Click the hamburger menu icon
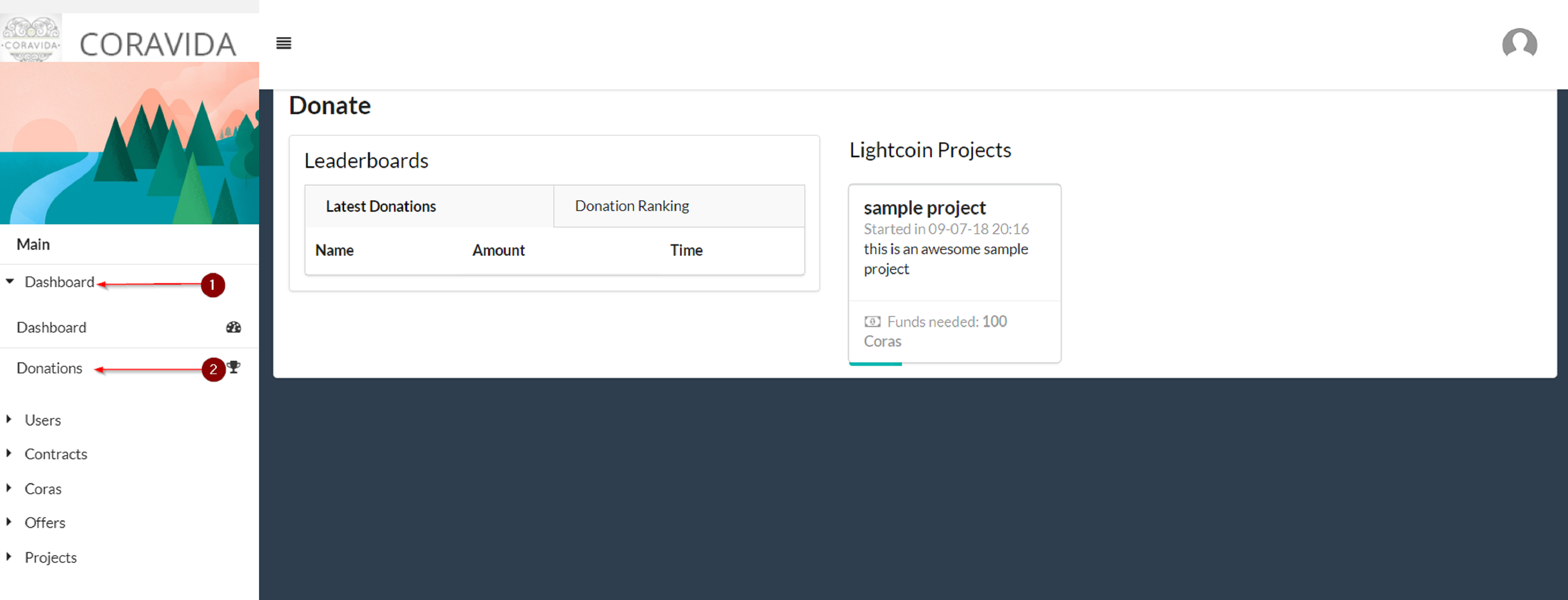This screenshot has width=1568, height=600. [x=284, y=43]
